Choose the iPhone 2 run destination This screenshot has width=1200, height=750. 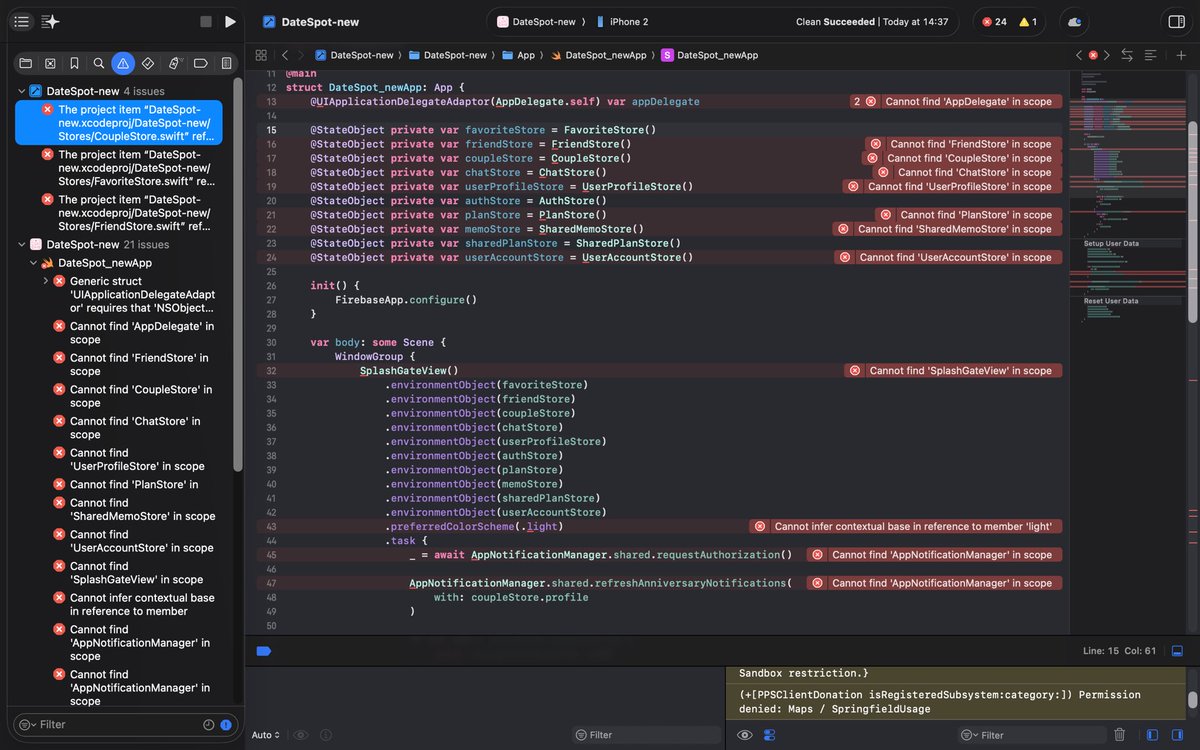tap(621, 22)
